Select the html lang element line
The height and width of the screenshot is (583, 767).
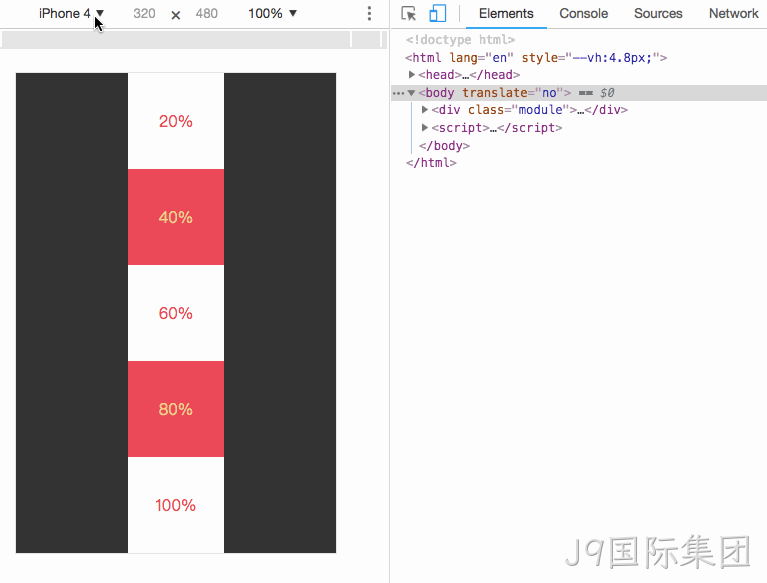coord(536,58)
